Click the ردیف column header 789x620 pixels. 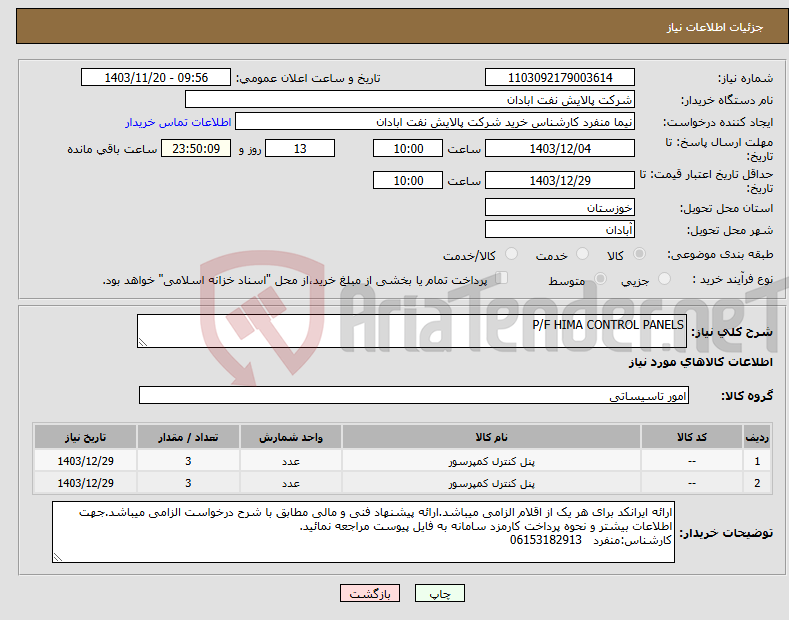tap(757, 437)
